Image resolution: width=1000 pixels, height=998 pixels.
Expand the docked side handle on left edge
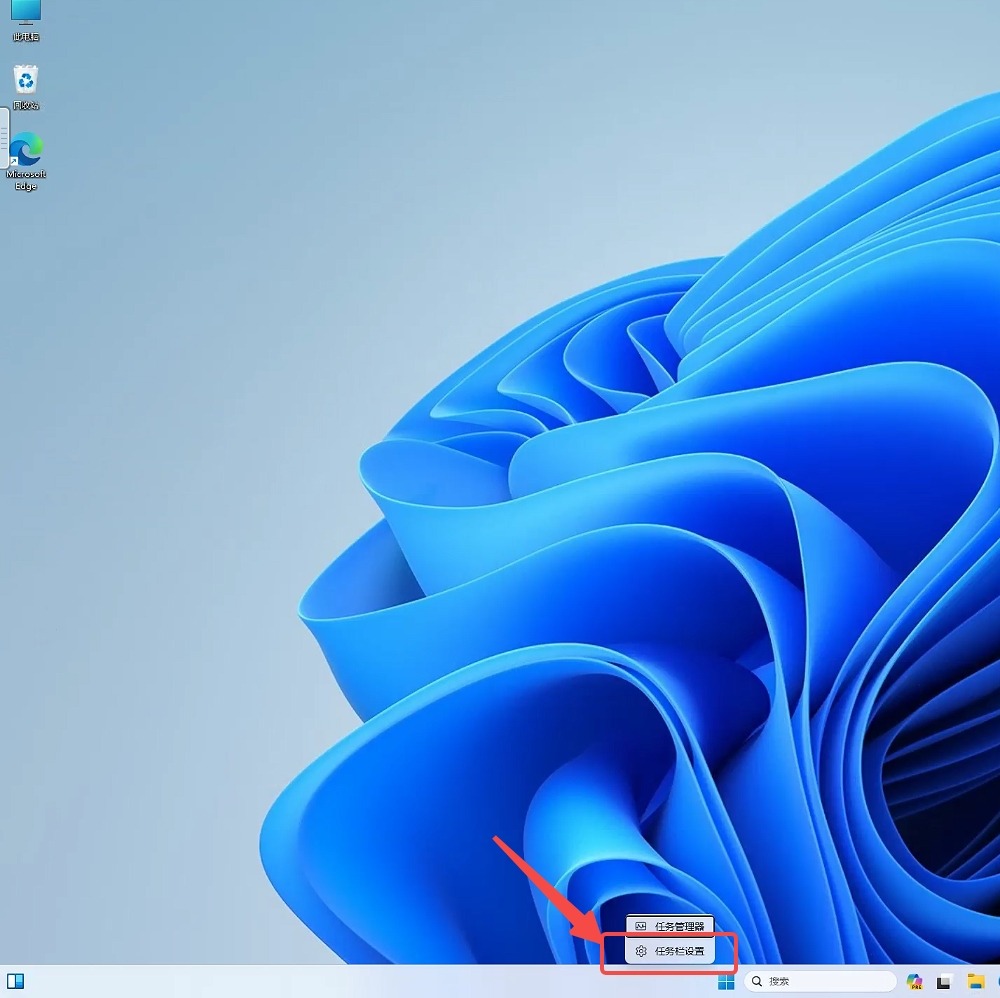[4, 137]
